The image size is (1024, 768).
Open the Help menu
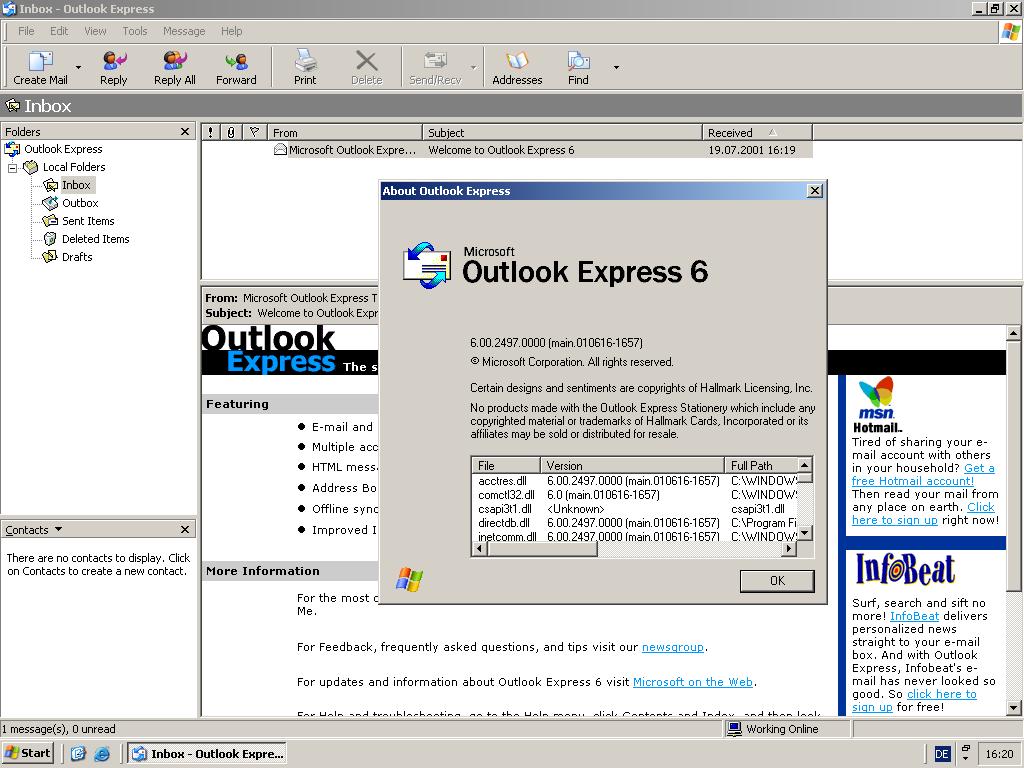click(x=231, y=31)
